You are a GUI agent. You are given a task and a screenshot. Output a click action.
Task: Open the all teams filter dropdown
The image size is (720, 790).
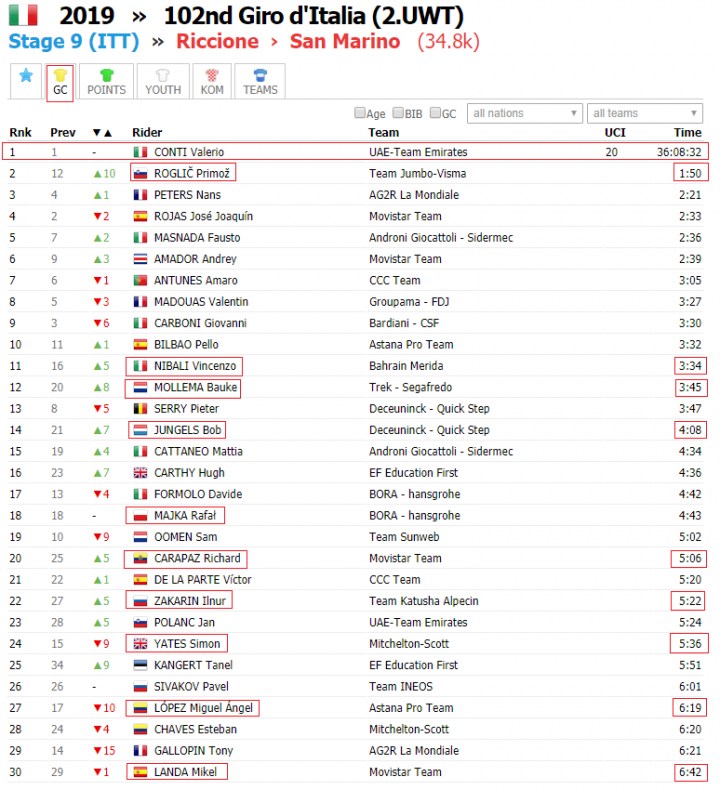pyautogui.click(x=644, y=113)
